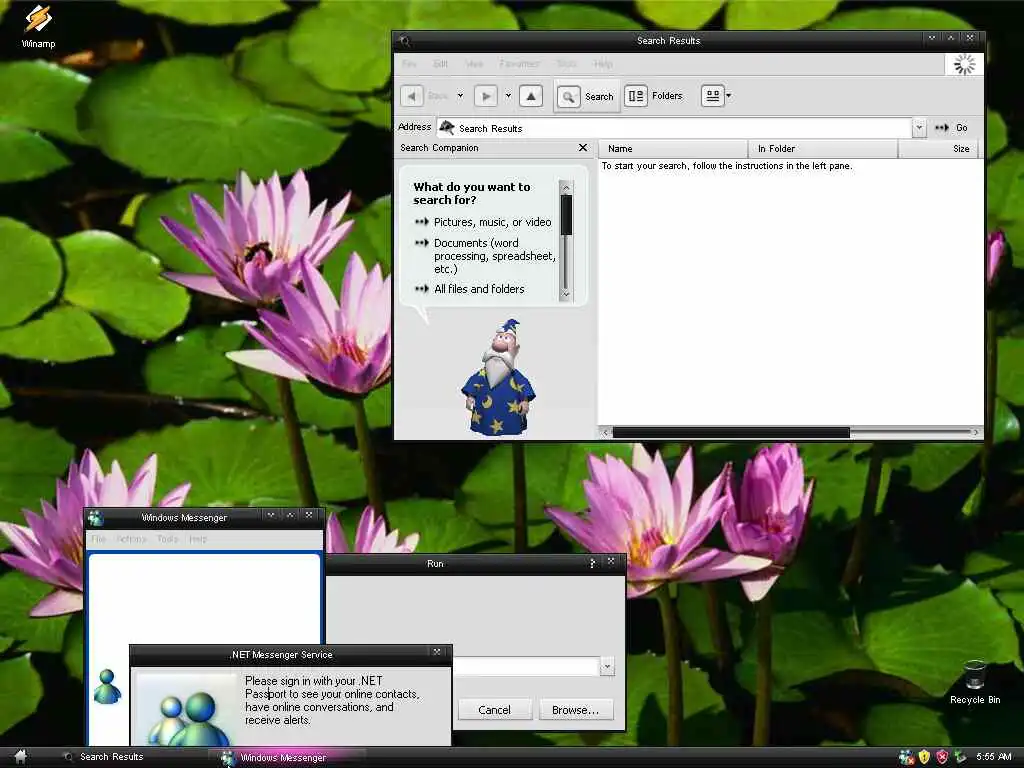Click the Windows Messenger title bar icon
Image resolution: width=1024 pixels, height=768 pixels.
tap(96, 518)
